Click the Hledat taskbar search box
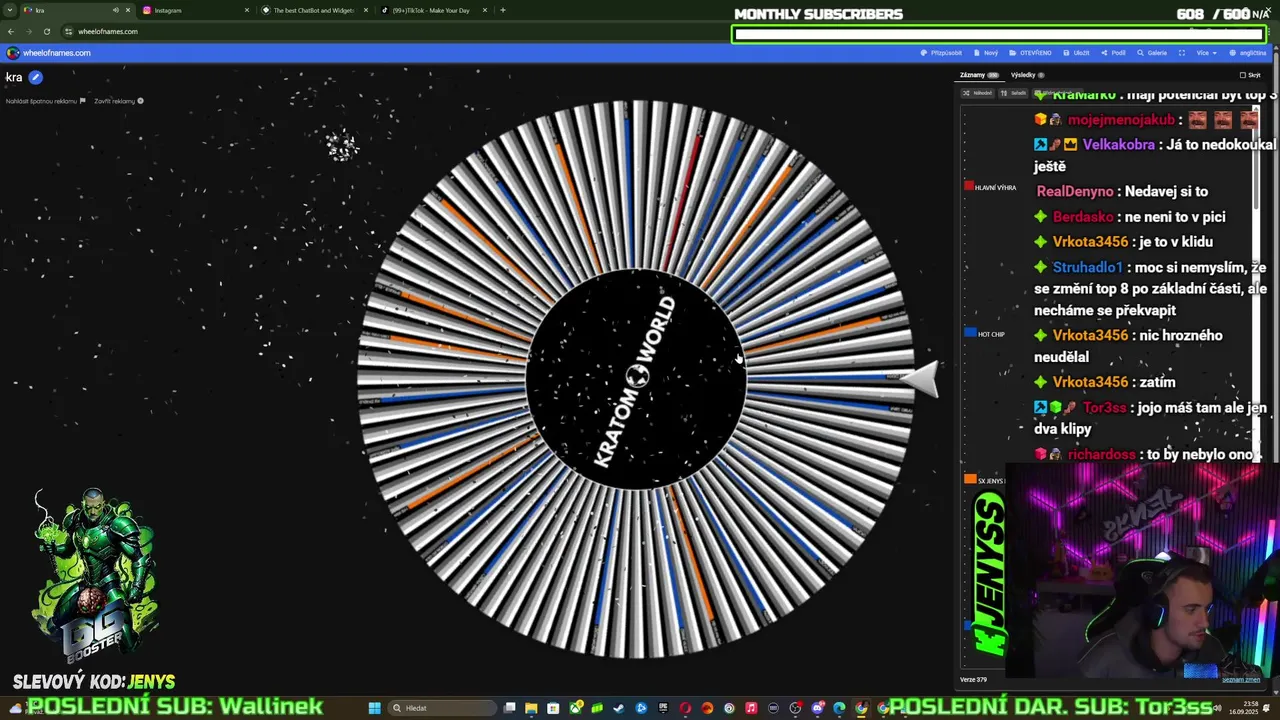1280x720 pixels. 442,708
